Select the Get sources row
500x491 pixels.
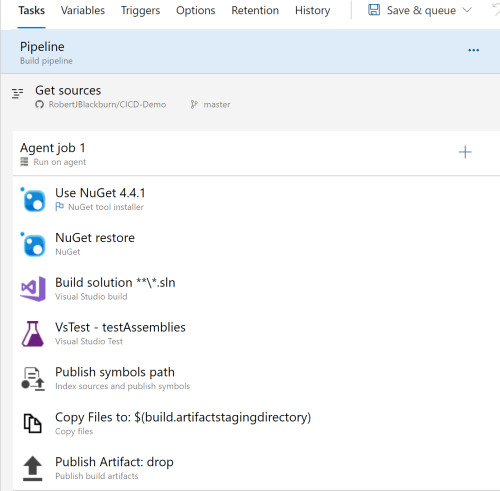pos(250,96)
